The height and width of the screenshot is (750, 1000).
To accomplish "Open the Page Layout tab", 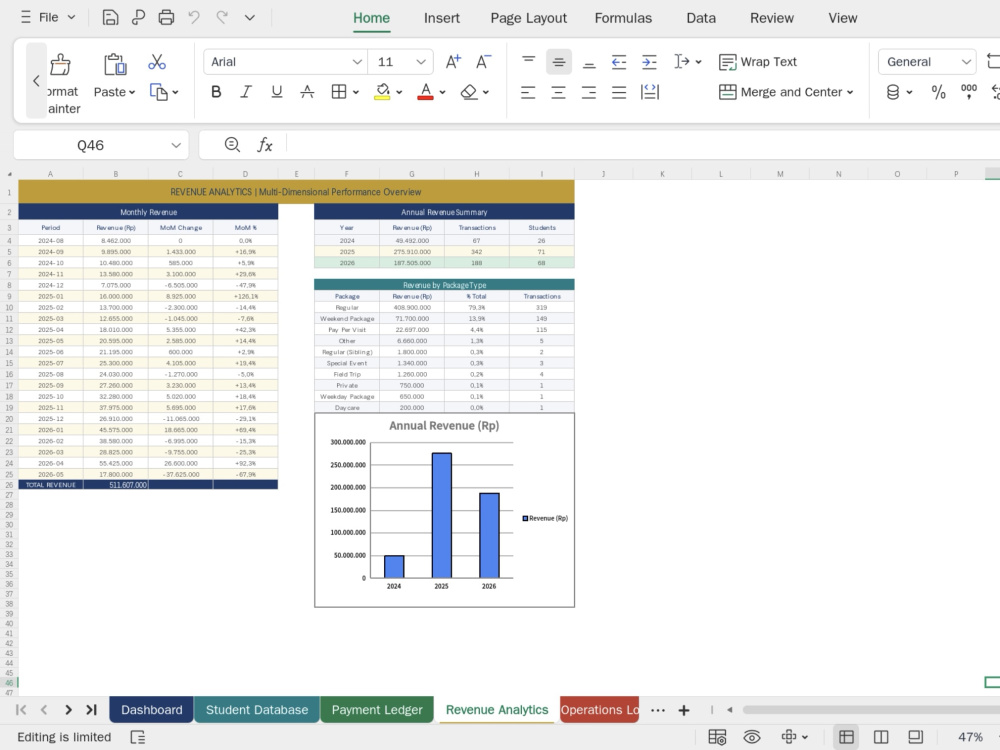I will pos(528,18).
